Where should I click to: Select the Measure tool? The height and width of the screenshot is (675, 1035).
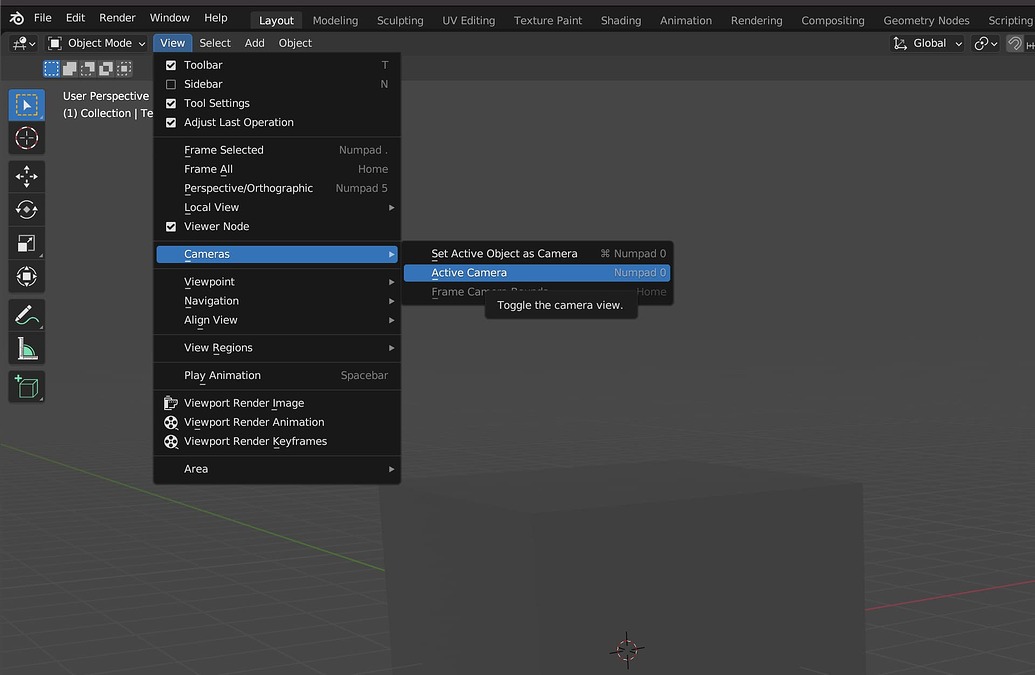[x=26, y=348]
